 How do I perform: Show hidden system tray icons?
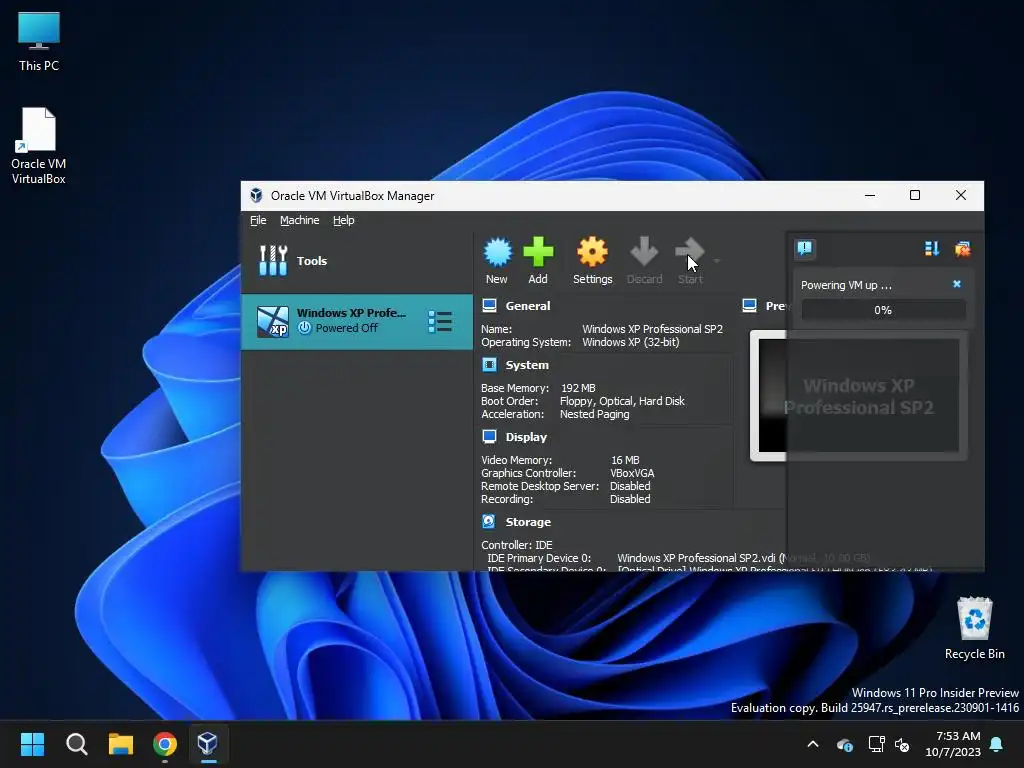(x=812, y=744)
